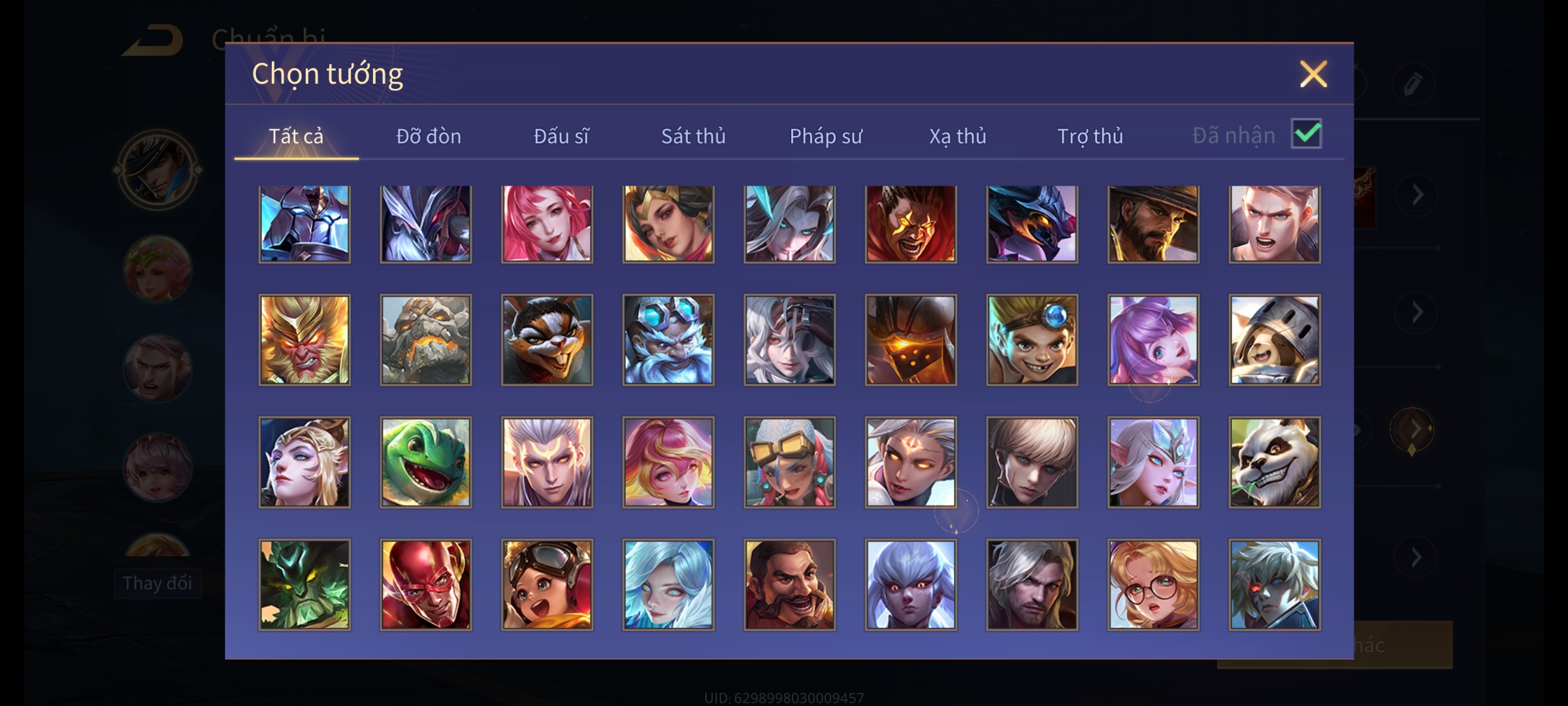The image size is (1568, 706).
Task: Select the green tree-spirit hero portrait
Action: click(304, 584)
